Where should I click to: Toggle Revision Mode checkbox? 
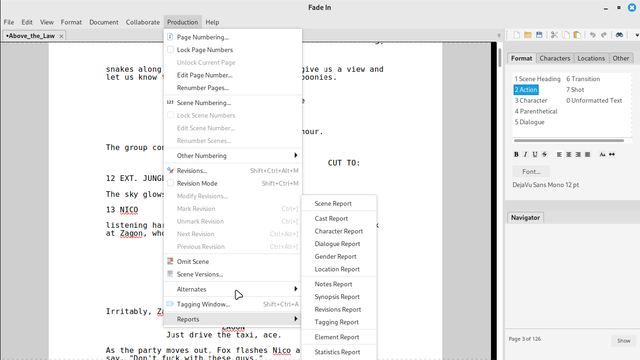[171, 183]
